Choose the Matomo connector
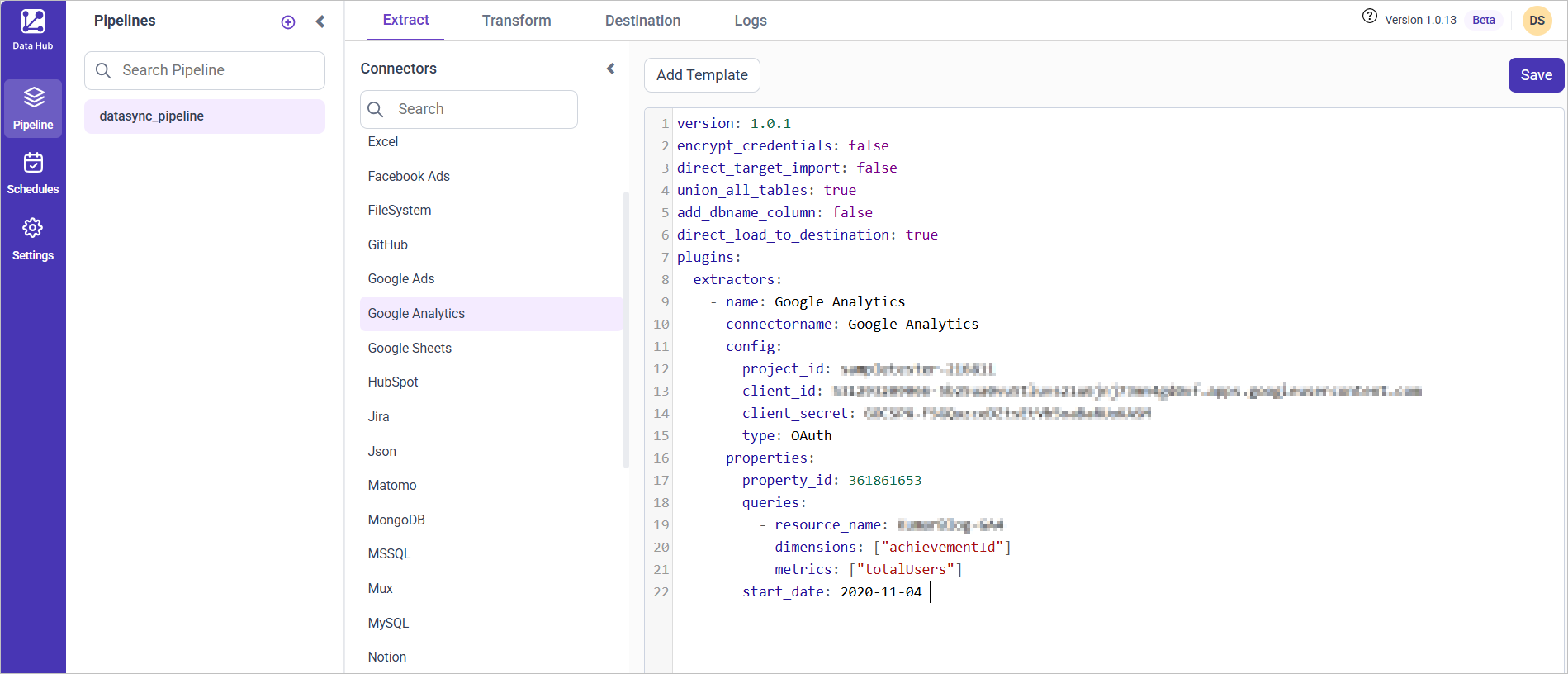Viewport: 1568px width, 674px height. [x=392, y=486]
